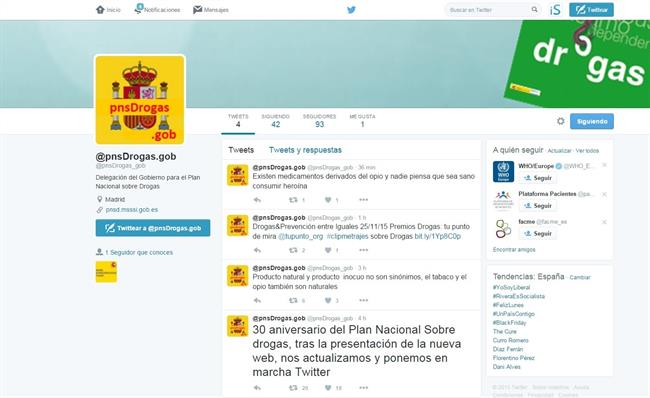Follow facme with Seguir button
Image resolution: width=650 pixels, height=398 pixels.
538,234
